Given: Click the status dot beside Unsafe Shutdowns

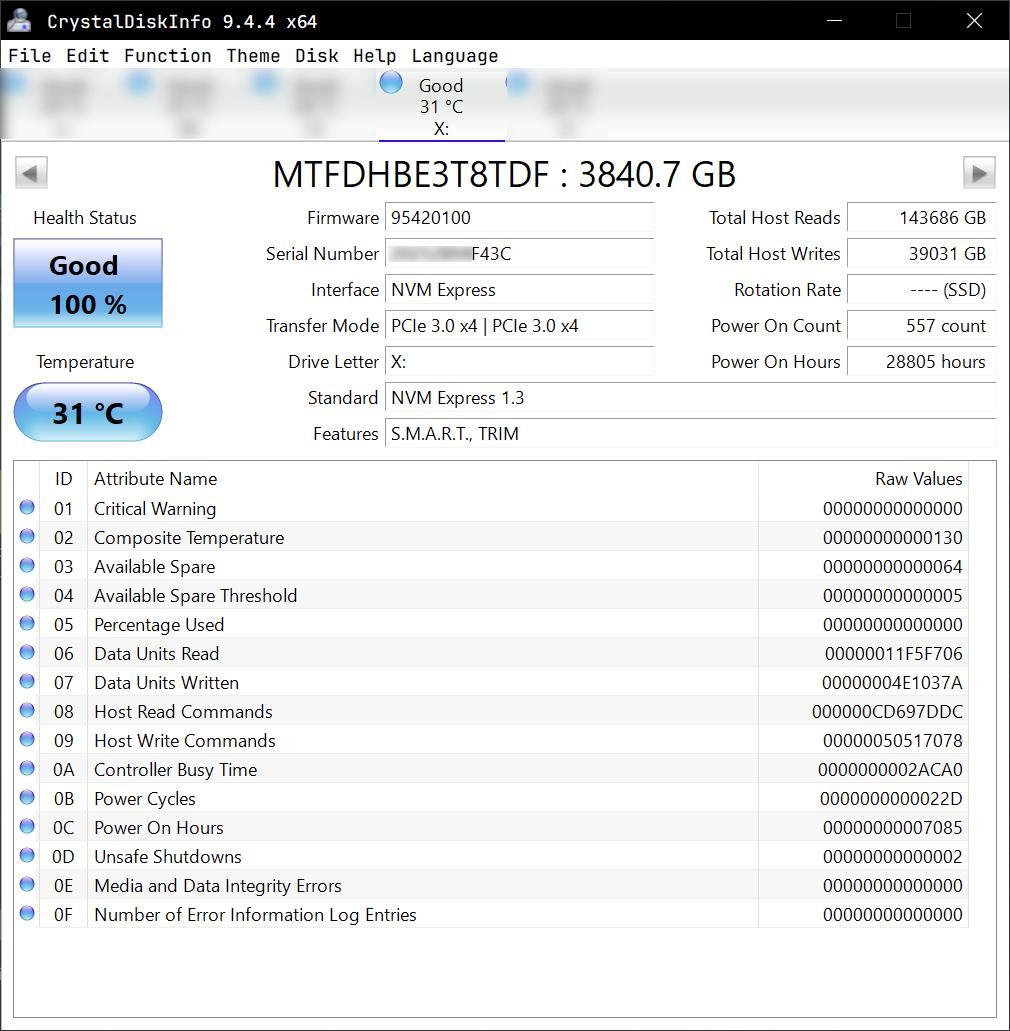Looking at the screenshot, I should tap(27, 856).
